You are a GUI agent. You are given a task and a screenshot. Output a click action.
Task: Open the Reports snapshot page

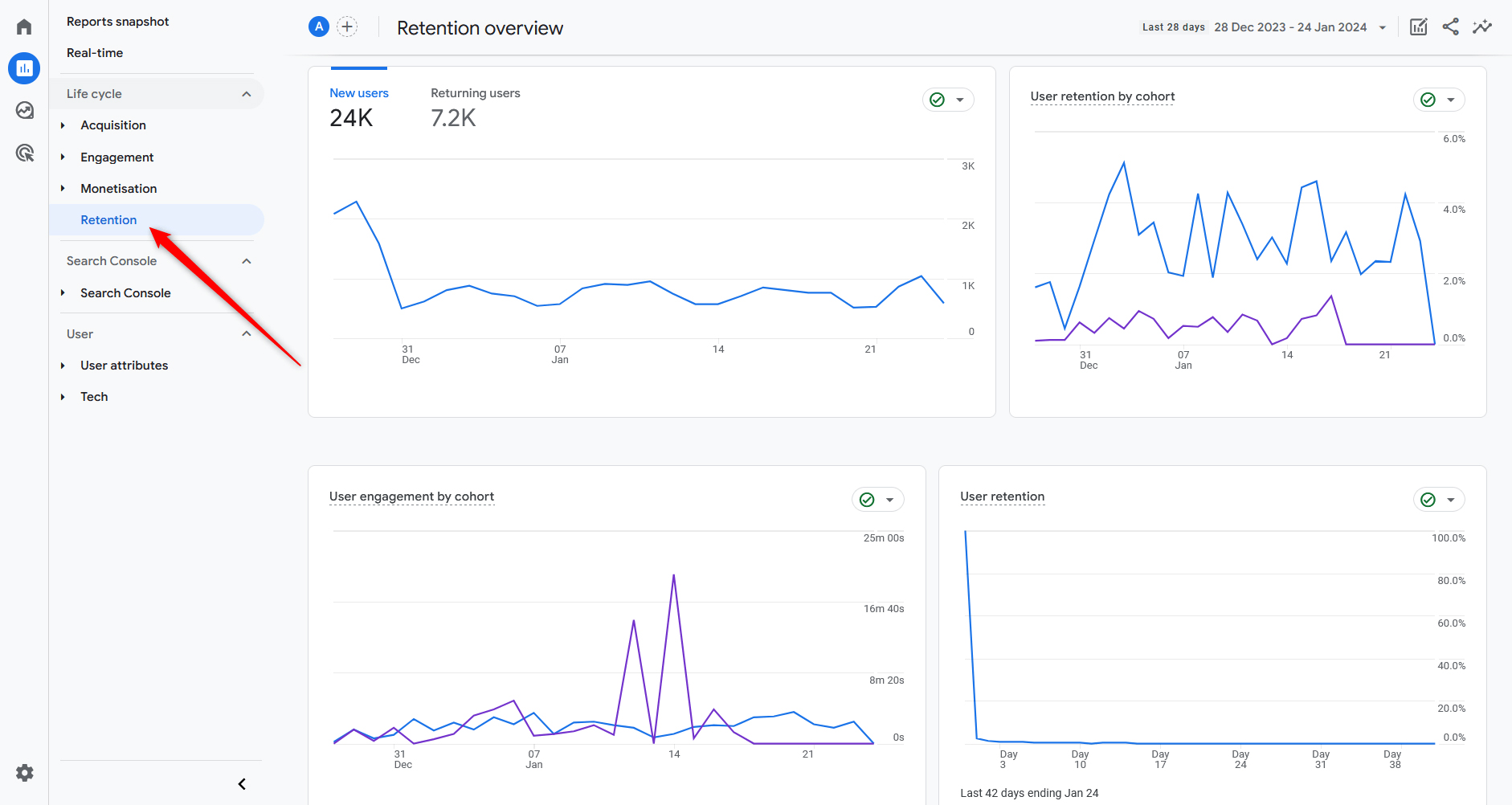(x=117, y=21)
